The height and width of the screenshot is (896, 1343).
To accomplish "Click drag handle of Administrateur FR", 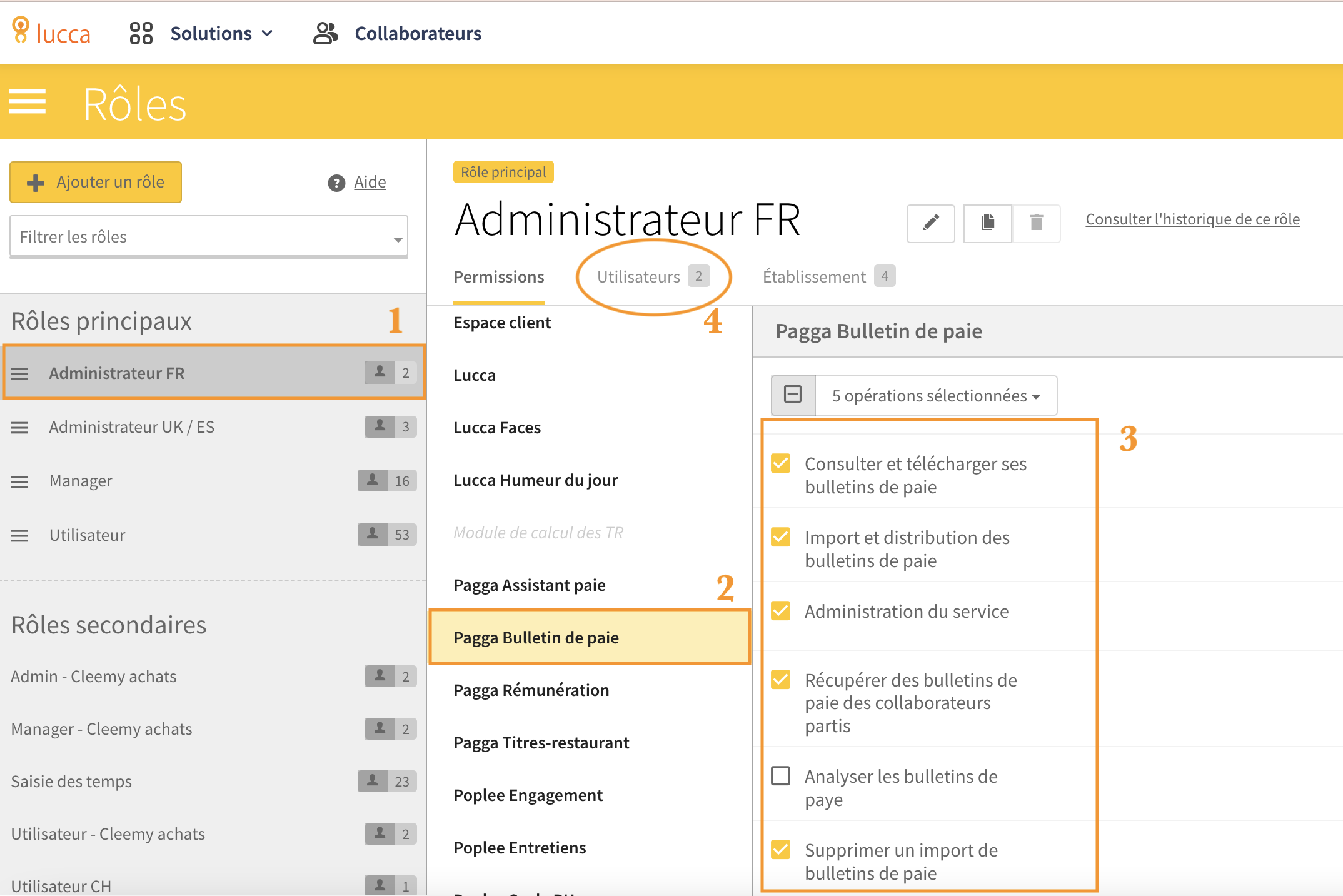I will [19, 374].
